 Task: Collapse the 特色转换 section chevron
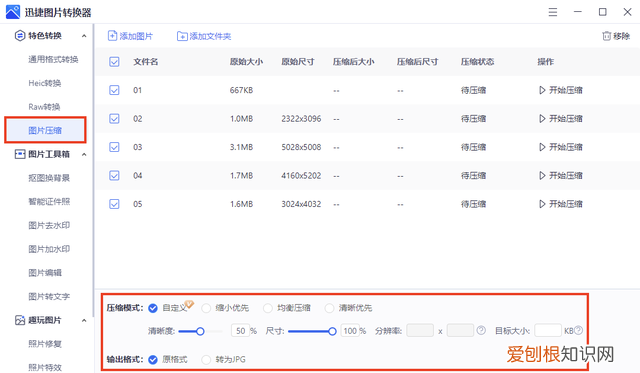[84, 36]
